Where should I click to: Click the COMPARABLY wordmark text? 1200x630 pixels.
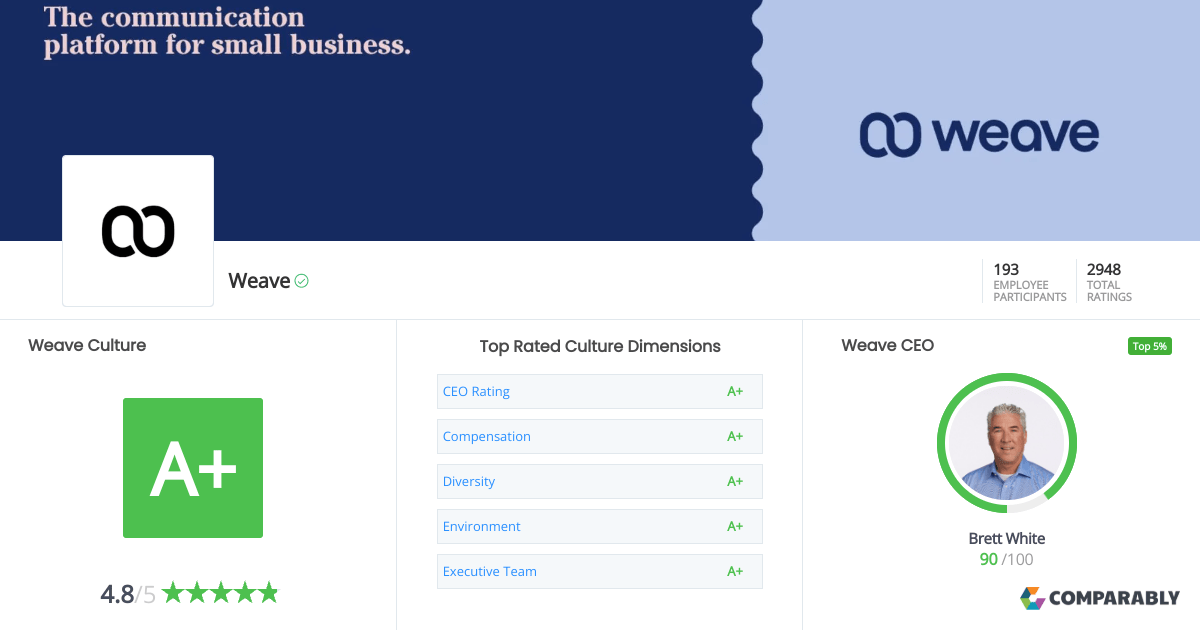click(1114, 599)
